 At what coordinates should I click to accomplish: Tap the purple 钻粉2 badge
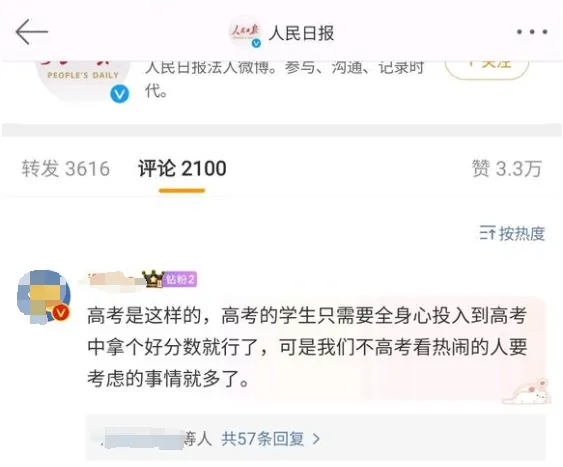(x=180, y=279)
